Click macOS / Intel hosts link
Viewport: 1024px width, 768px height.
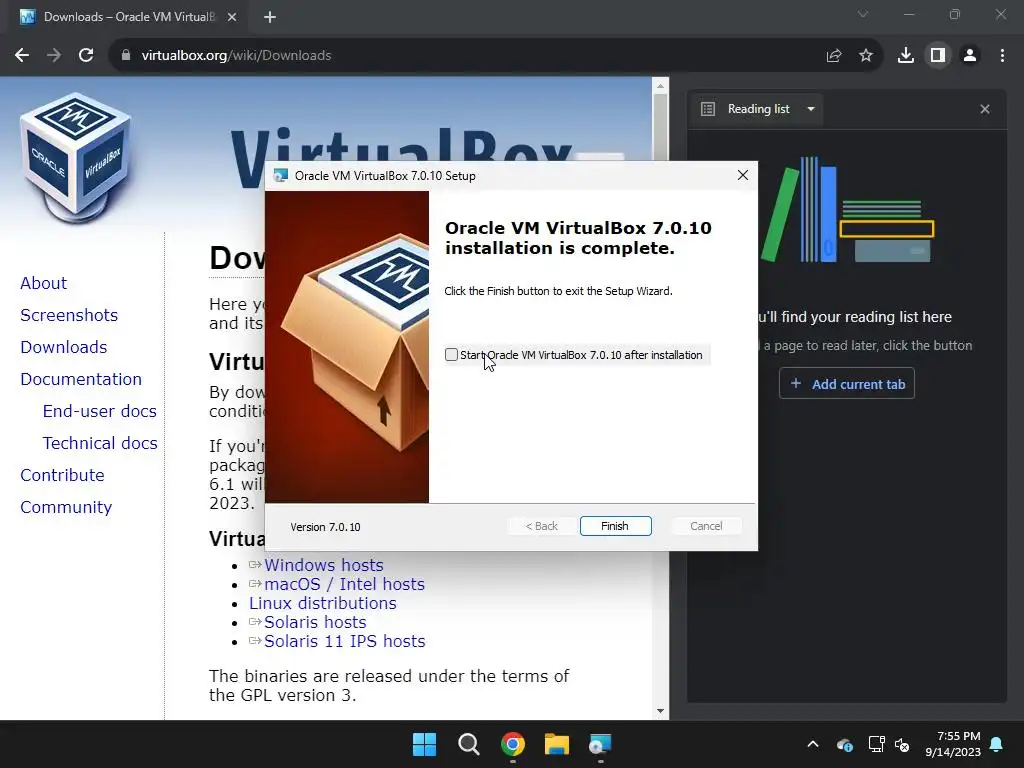tap(344, 584)
